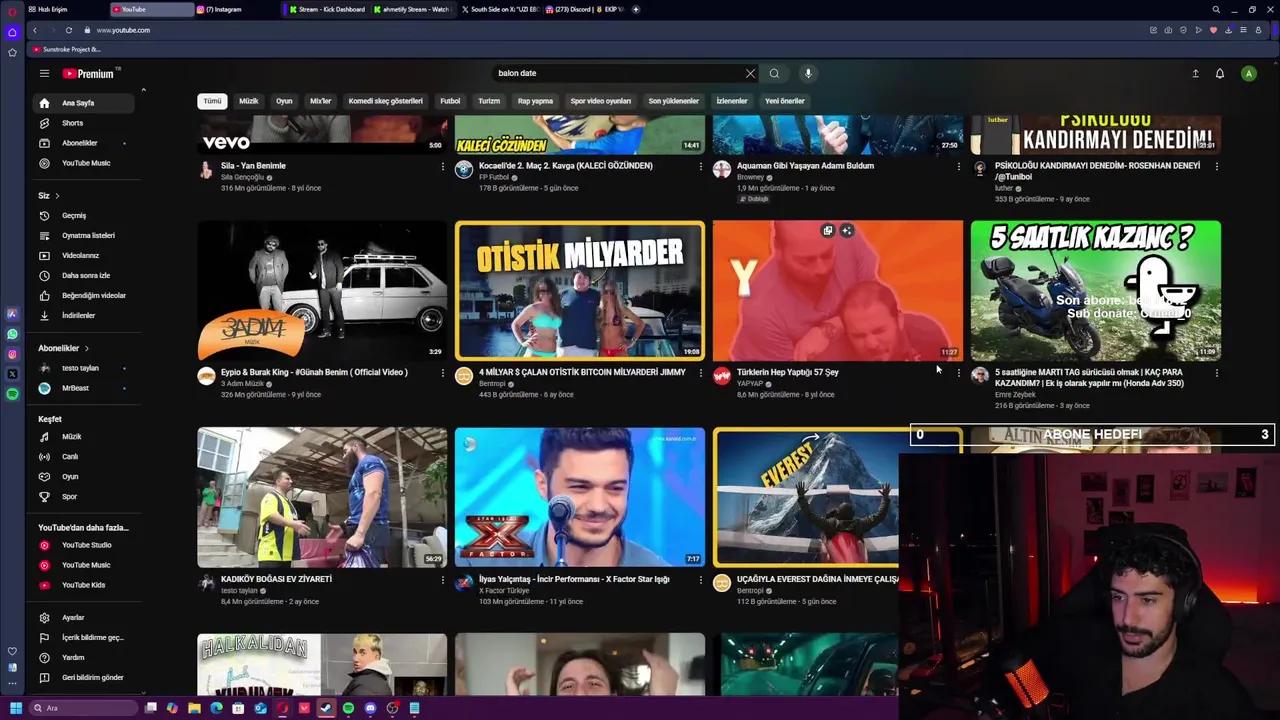Select the Oyun filter chip
This screenshot has width=1280, height=720.
[284, 101]
